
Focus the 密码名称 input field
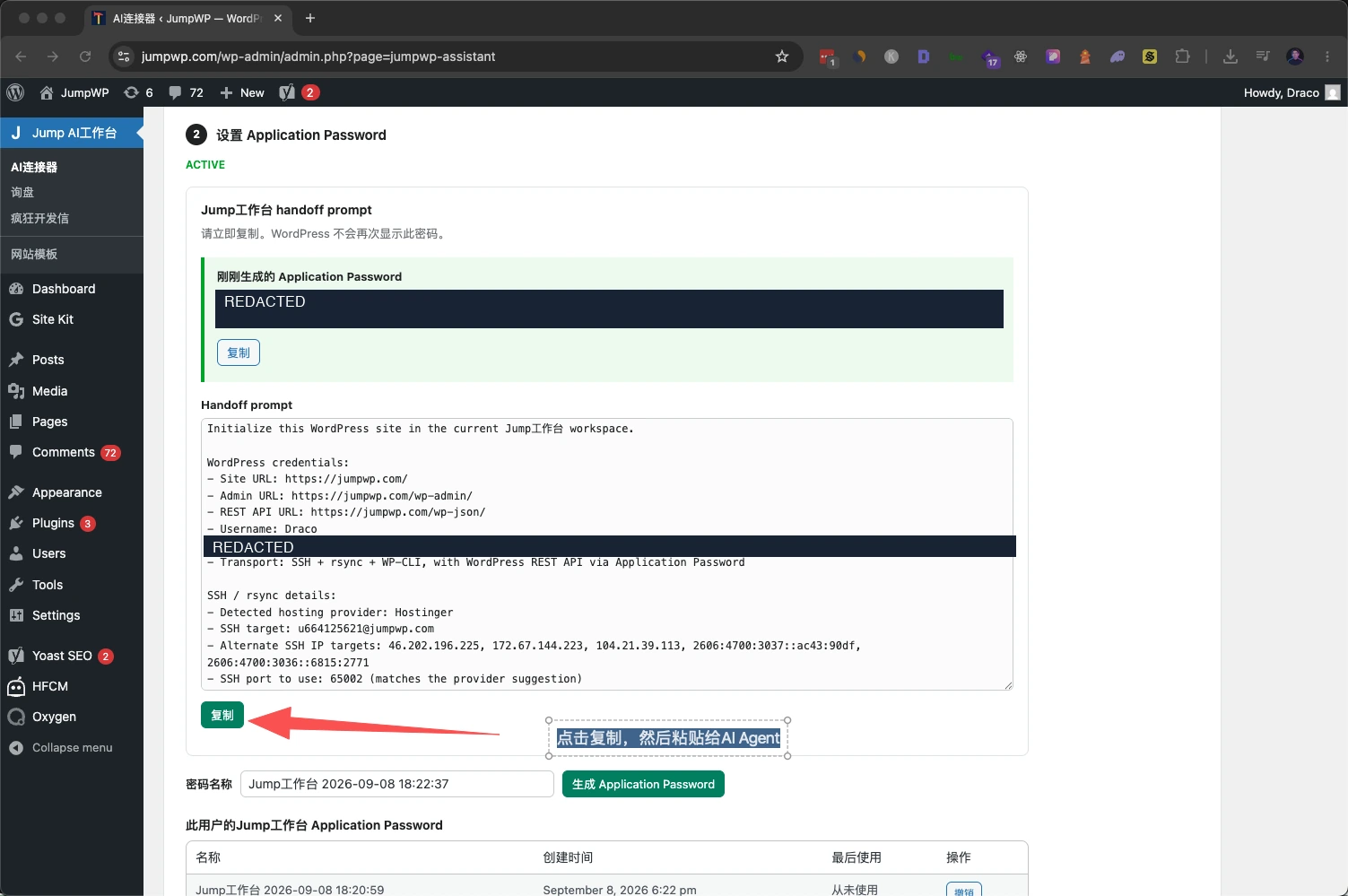[x=397, y=784]
